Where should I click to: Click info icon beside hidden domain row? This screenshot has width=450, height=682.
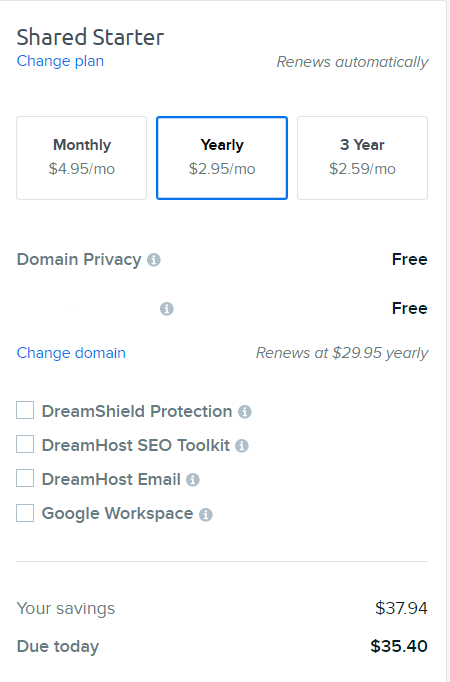point(167,309)
